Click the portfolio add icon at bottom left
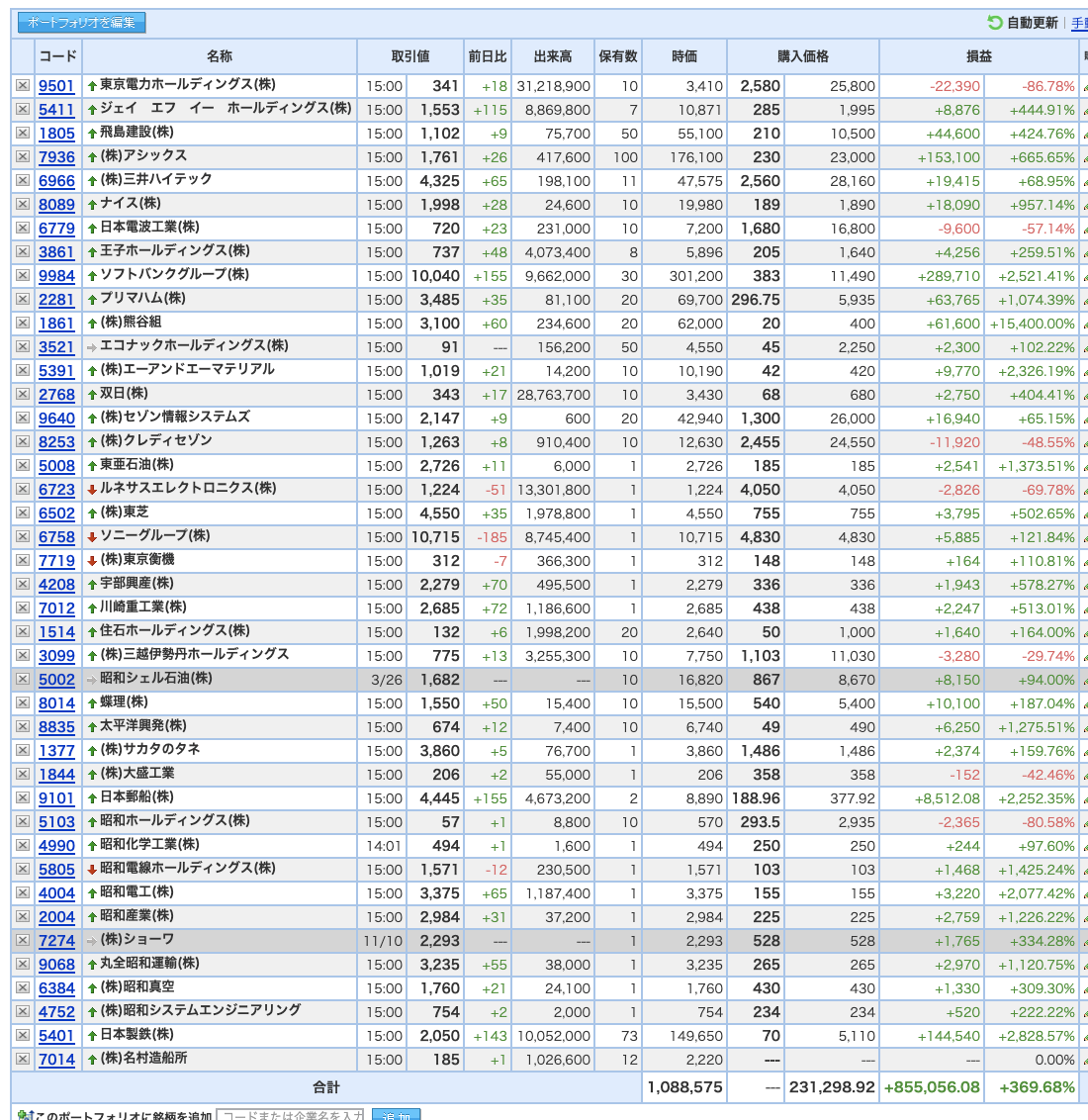 coord(25,1115)
